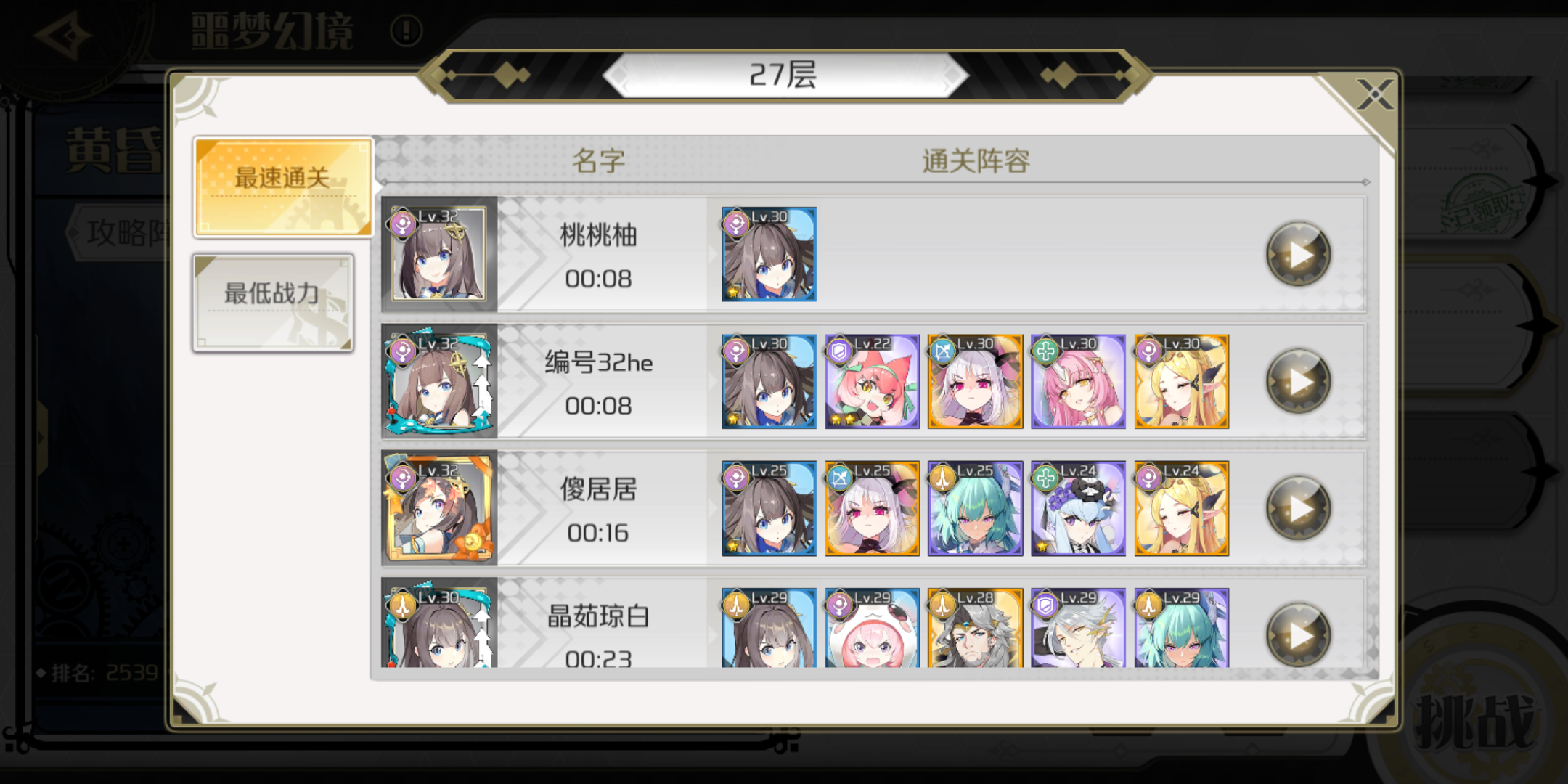1568x784 pixels.
Task: Close the 27层 popup window
Action: coord(1374,95)
